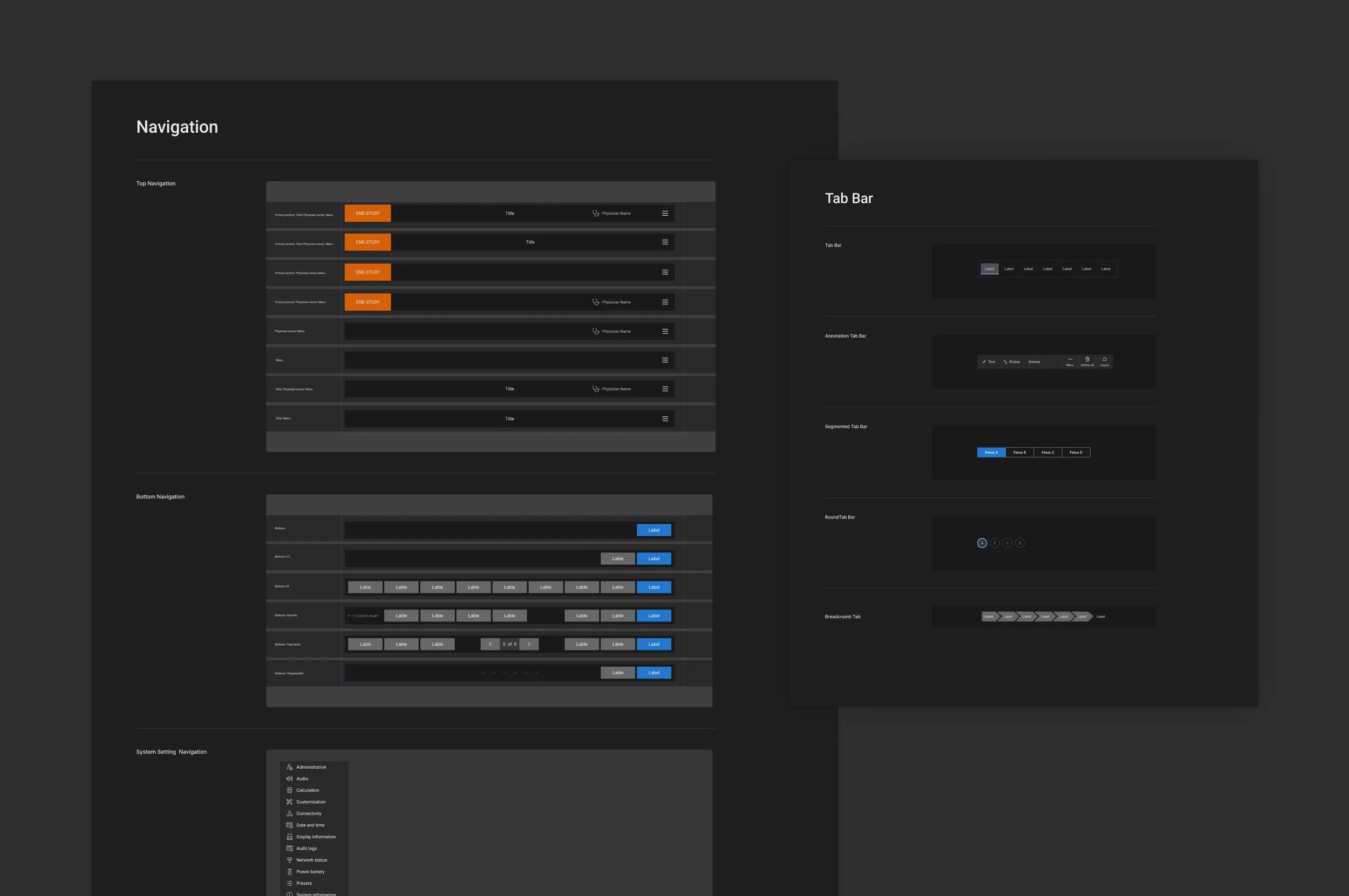Click the progress dots in Progress Bar row
1349x896 pixels.
point(509,673)
